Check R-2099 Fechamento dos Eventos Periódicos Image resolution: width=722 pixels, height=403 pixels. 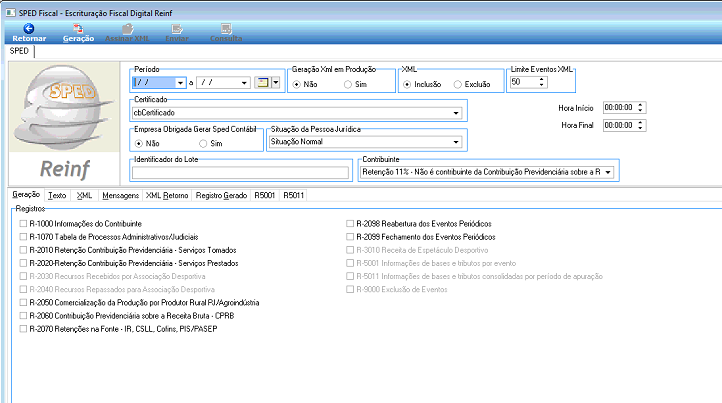pyautogui.click(x=350, y=237)
